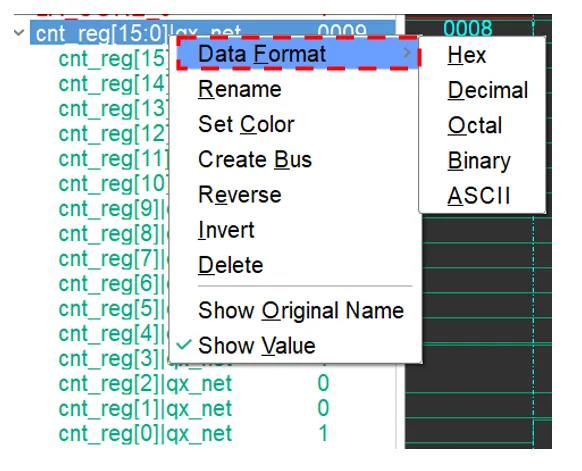The width and height of the screenshot is (582, 471).
Task: Select Hex data format
Action: click(x=466, y=55)
